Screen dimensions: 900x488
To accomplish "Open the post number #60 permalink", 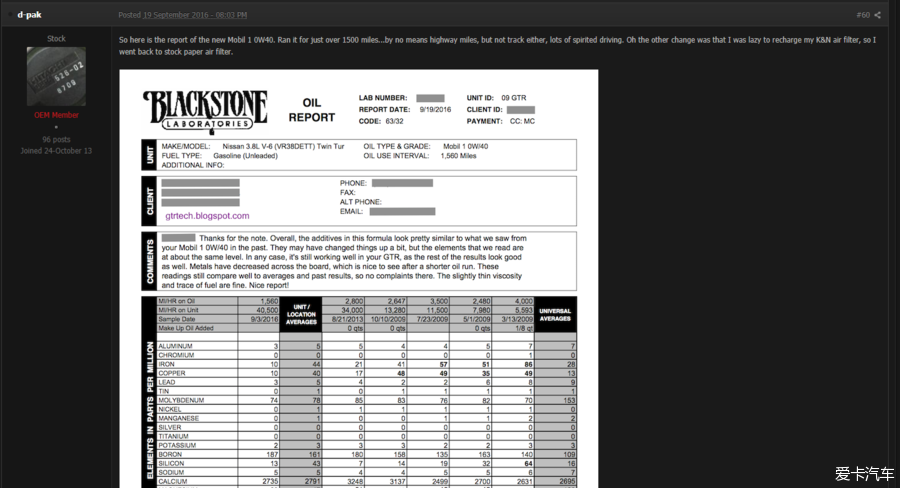I will coord(863,15).
